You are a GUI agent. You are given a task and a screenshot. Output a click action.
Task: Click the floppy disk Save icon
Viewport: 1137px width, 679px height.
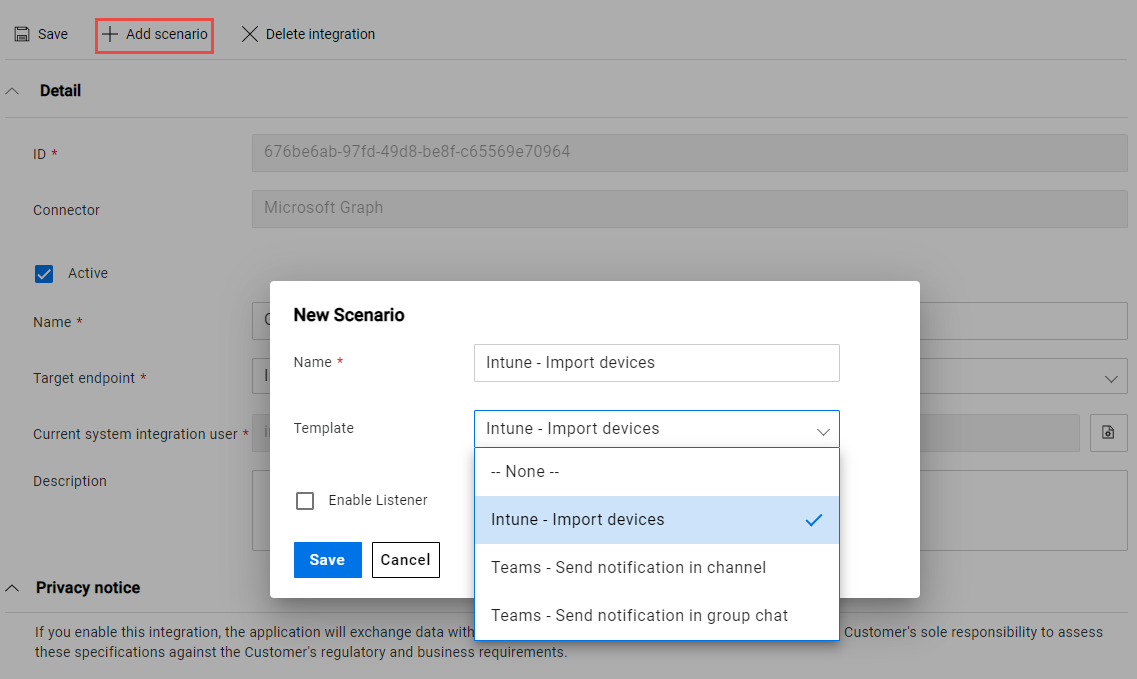coord(22,33)
